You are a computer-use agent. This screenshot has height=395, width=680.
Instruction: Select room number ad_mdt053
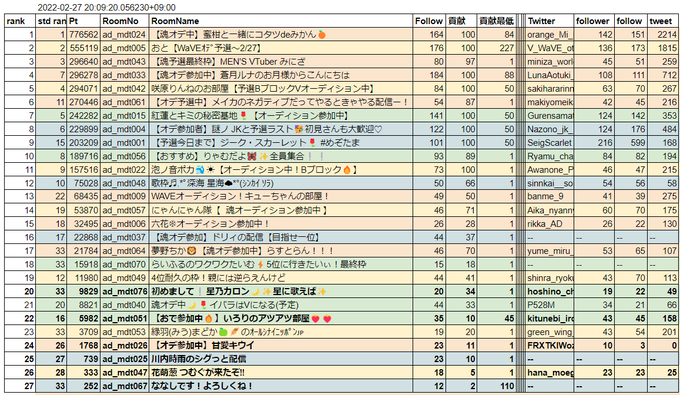124,332
